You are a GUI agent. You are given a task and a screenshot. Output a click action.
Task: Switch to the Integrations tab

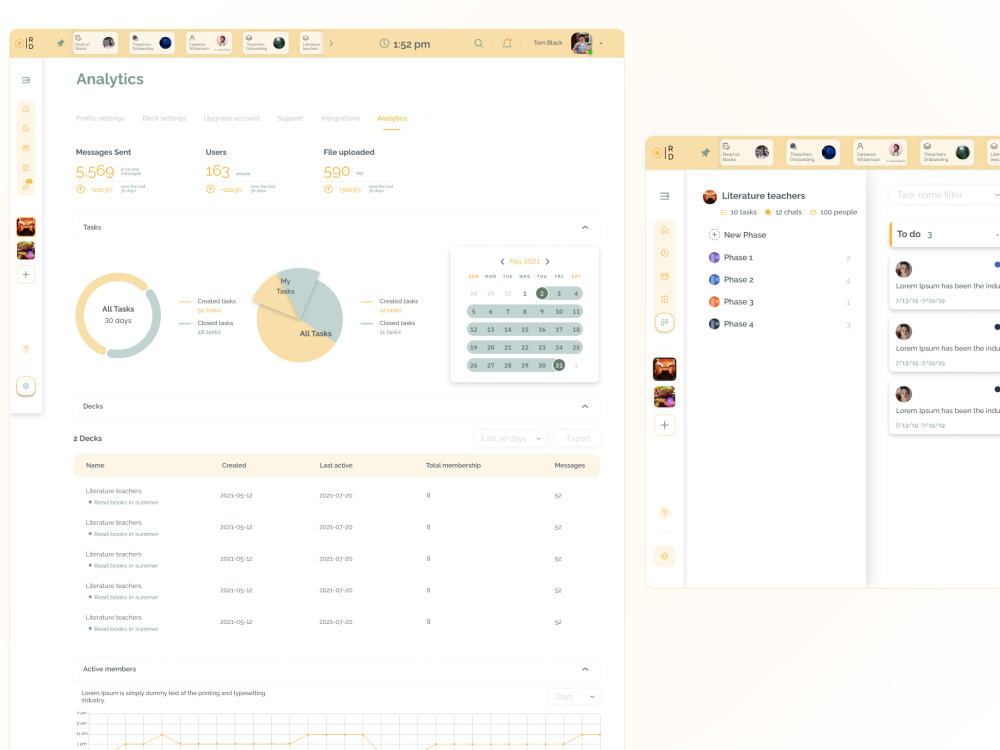(x=341, y=119)
